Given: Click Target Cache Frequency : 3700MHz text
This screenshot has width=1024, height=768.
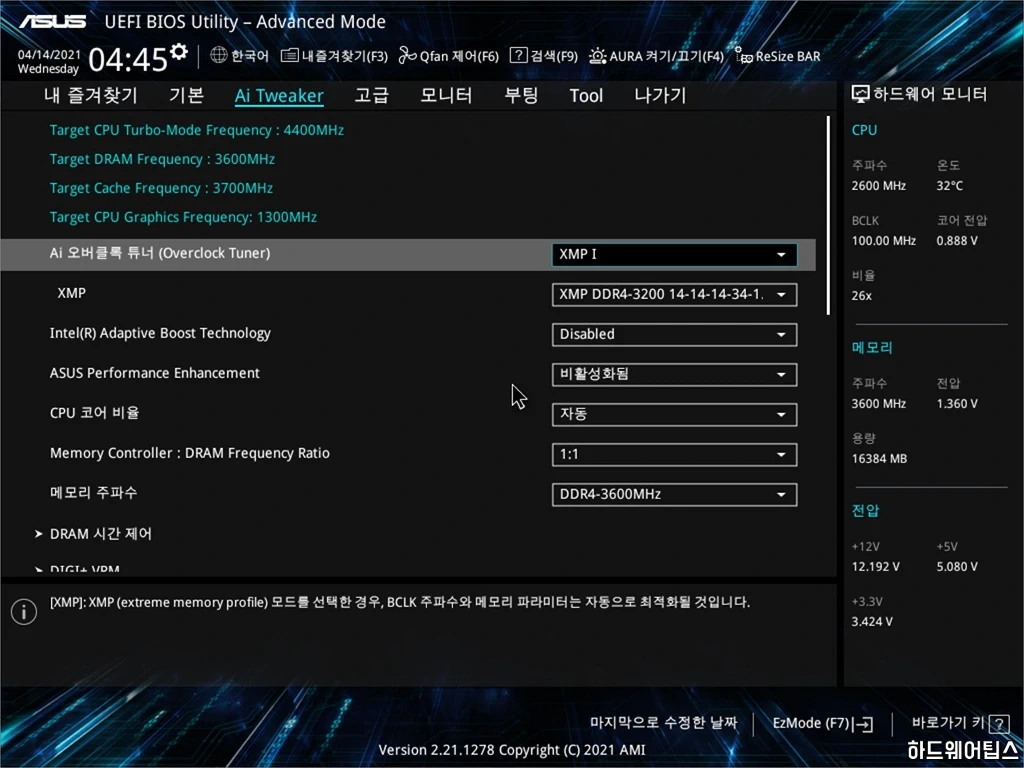Looking at the screenshot, I should [x=161, y=188].
